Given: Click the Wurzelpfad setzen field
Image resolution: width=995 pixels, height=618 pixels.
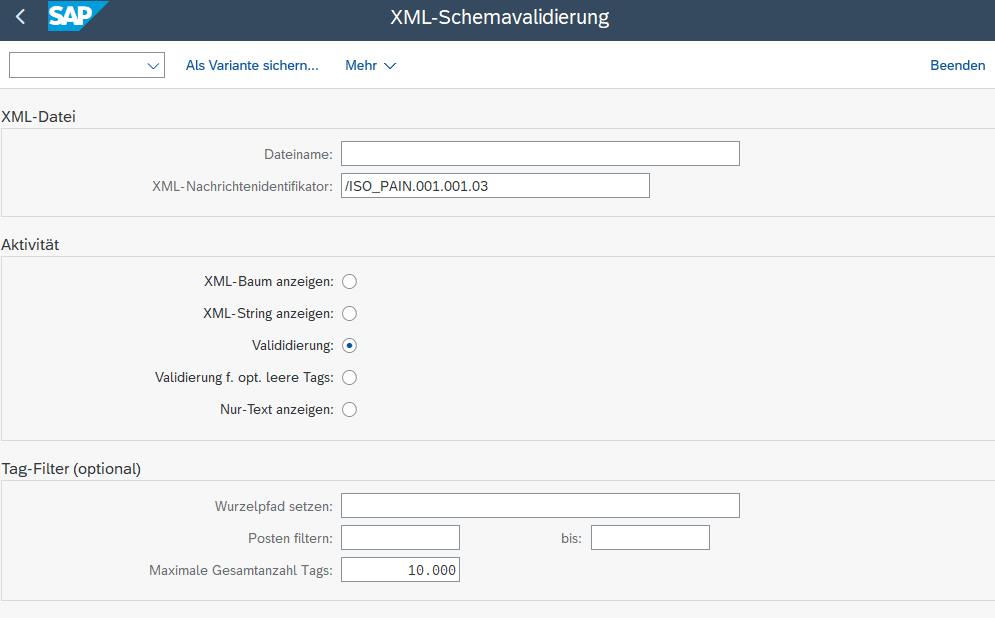Looking at the screenshot, I should [540, 506].
